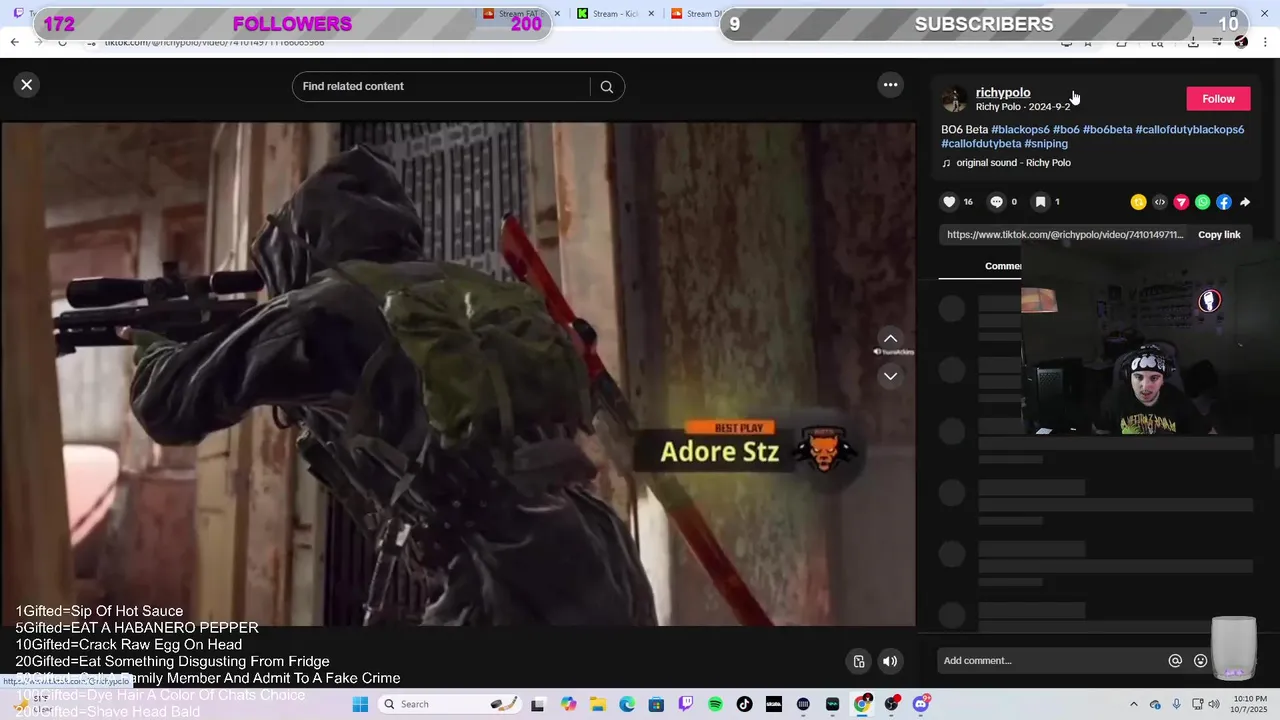This screenshot has width=1280, height=720.
Task: Open Spotify from the taskbar
Action: 715,704
